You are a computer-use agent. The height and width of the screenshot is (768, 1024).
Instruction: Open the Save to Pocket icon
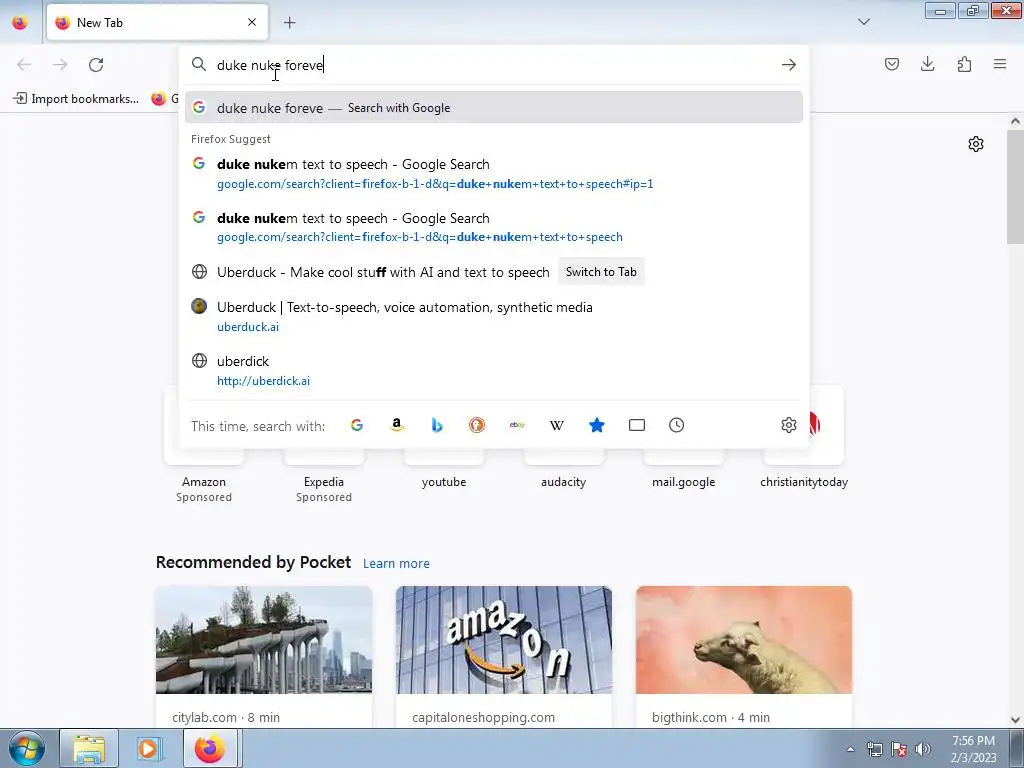(892, 64)
